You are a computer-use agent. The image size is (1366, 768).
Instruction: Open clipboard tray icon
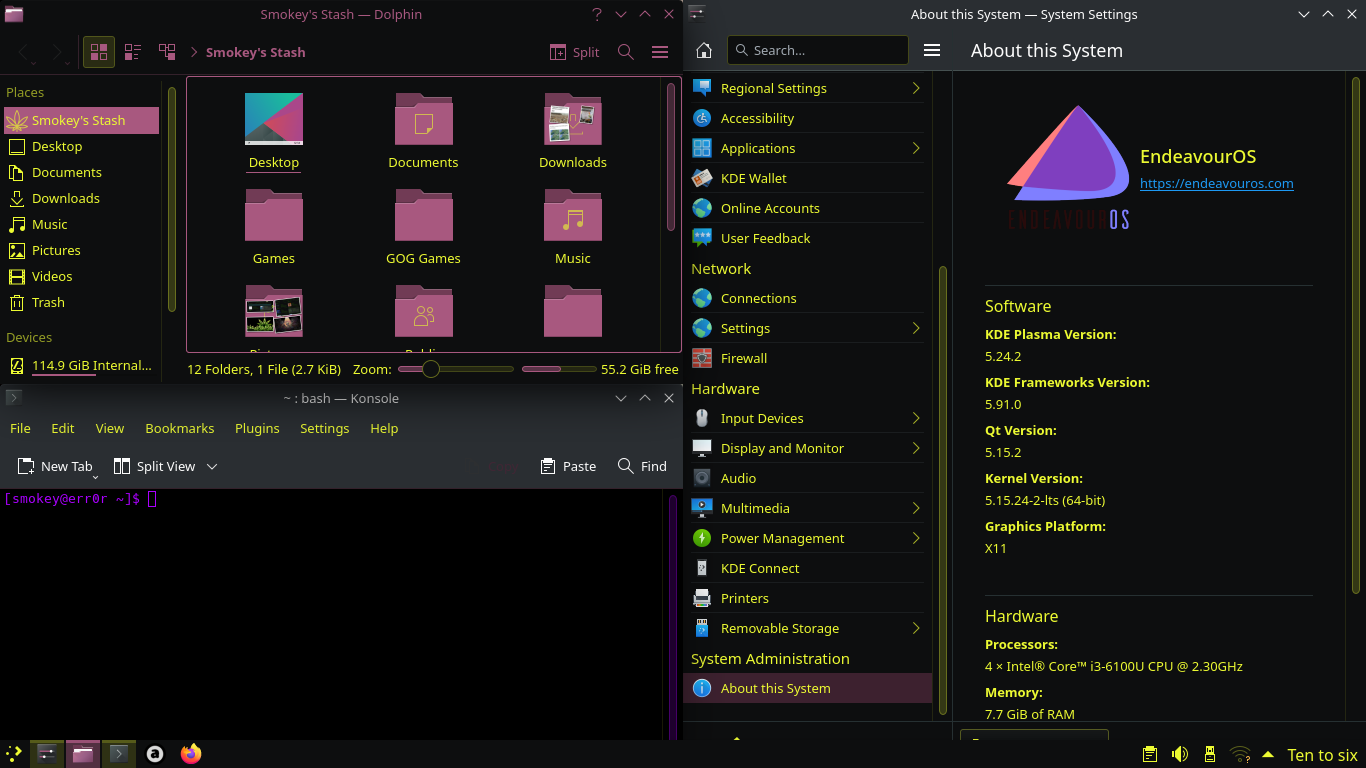[x=1150, y=754]
